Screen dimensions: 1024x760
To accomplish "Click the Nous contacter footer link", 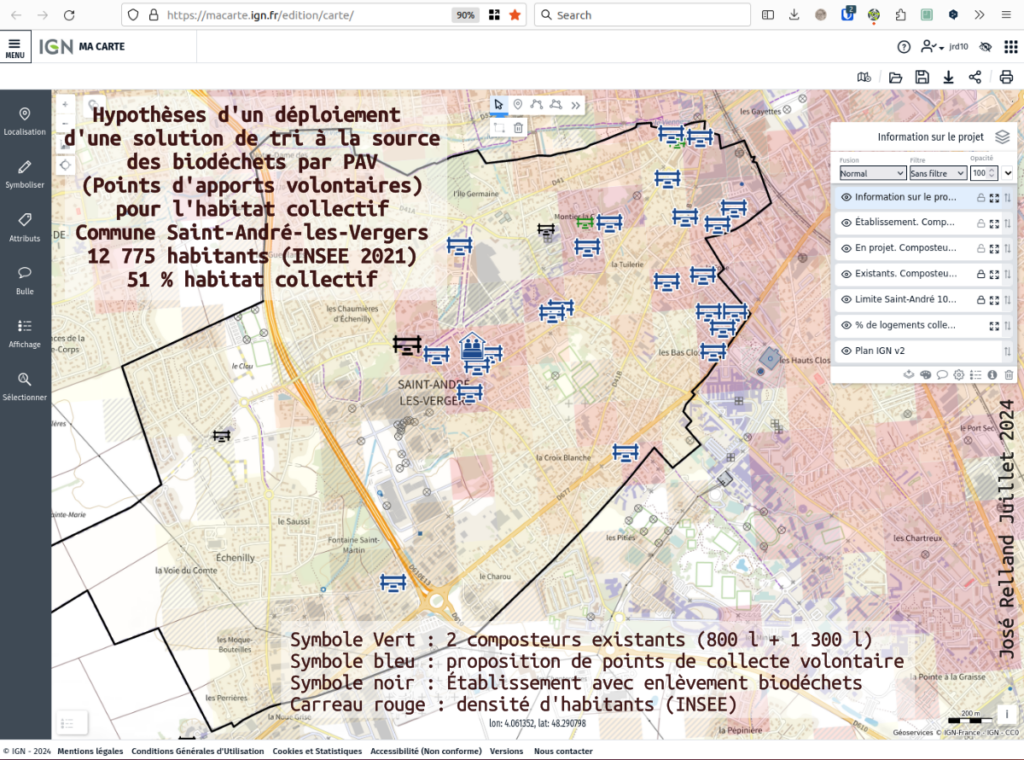I will tap(563, 751).
